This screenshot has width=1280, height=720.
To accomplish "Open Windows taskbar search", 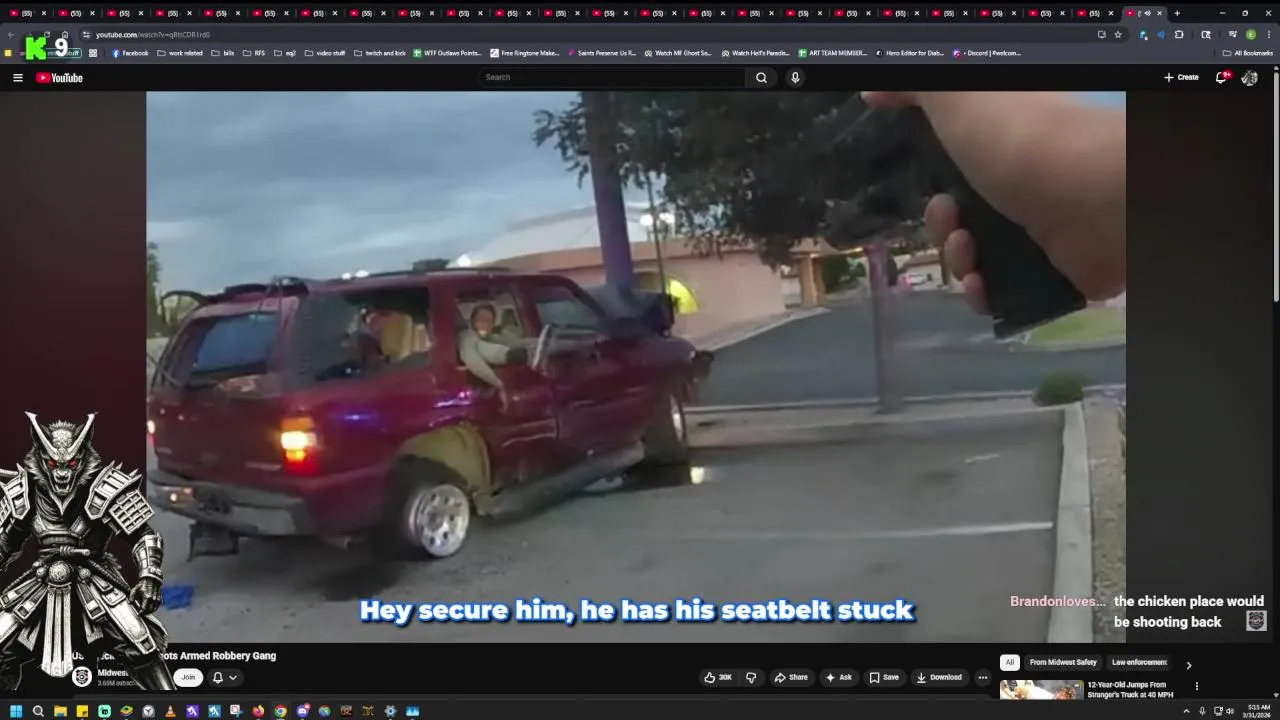I will click(x=38, y=711).
